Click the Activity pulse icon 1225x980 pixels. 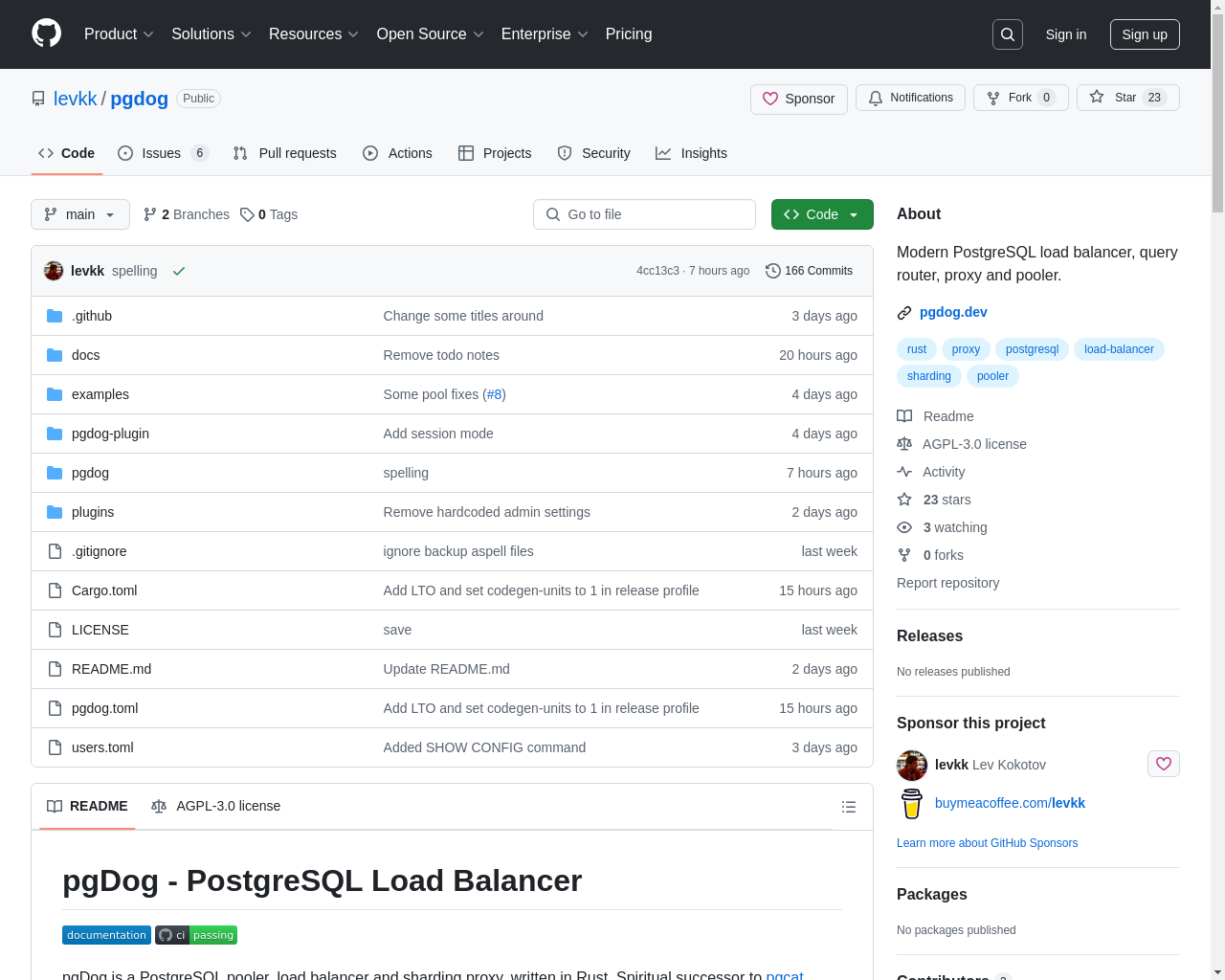click(904, 472)
